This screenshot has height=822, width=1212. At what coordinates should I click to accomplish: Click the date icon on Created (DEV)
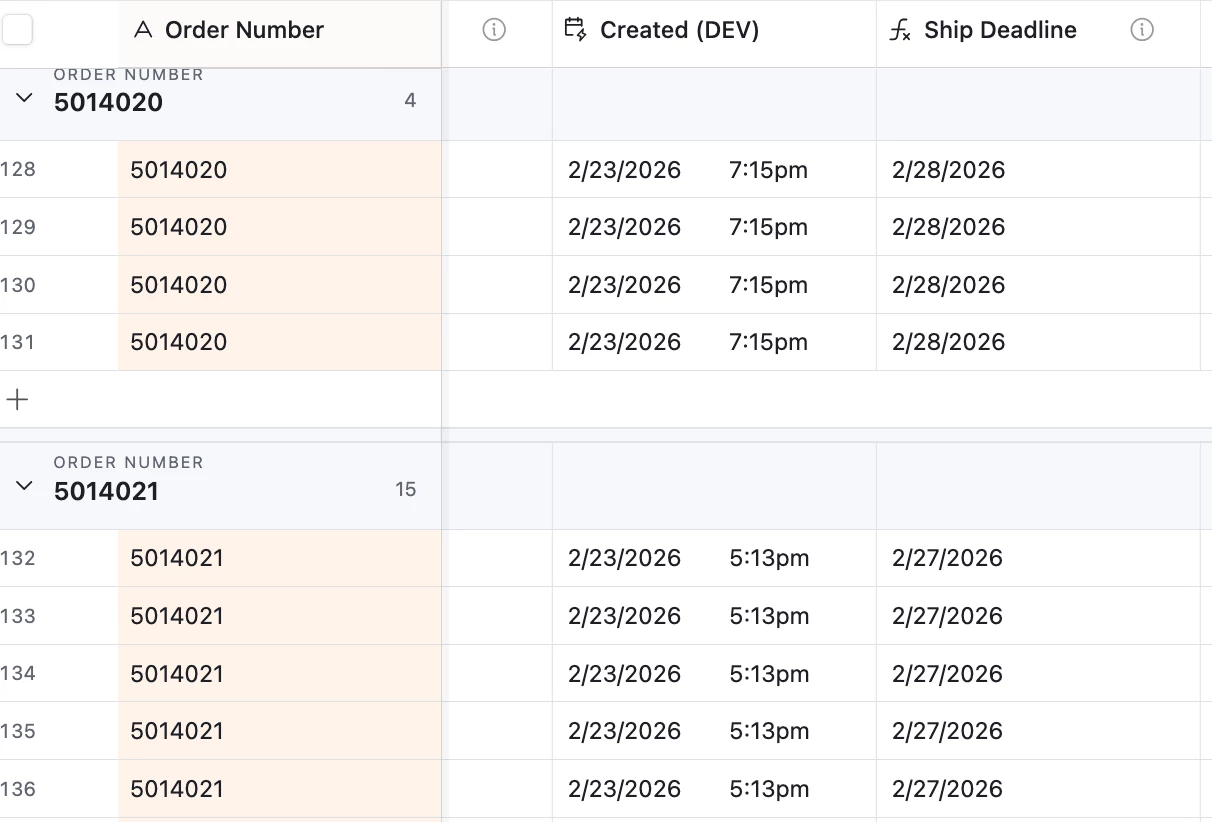[575, 30]
